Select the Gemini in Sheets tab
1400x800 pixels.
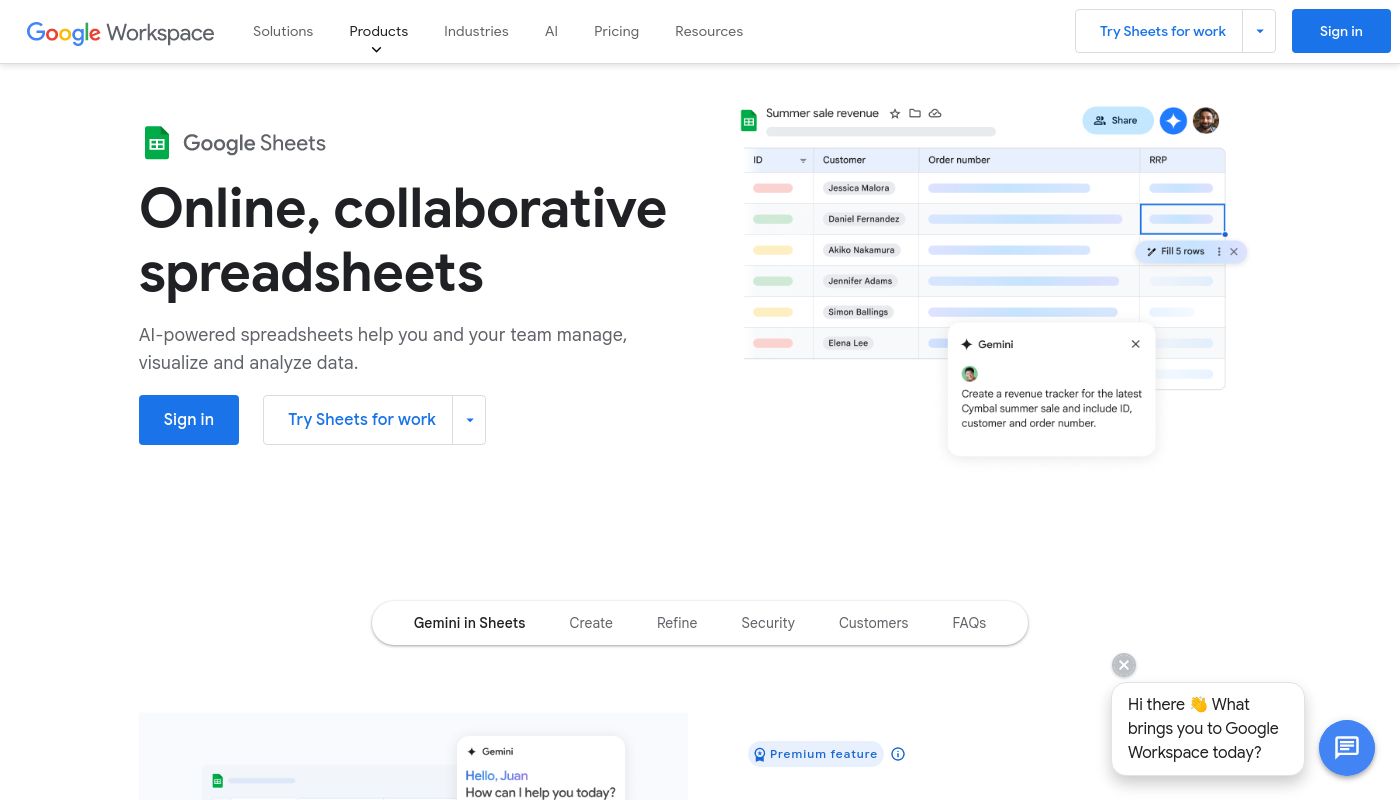click(469, 623)
